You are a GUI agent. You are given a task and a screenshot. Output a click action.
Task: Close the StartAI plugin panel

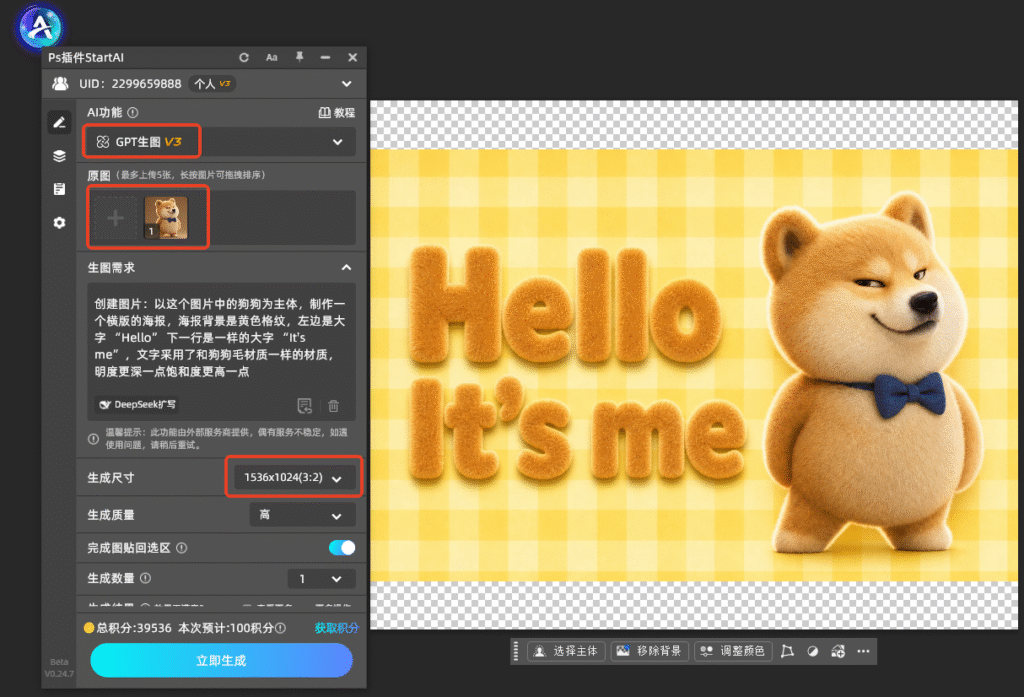coord(353,57)
